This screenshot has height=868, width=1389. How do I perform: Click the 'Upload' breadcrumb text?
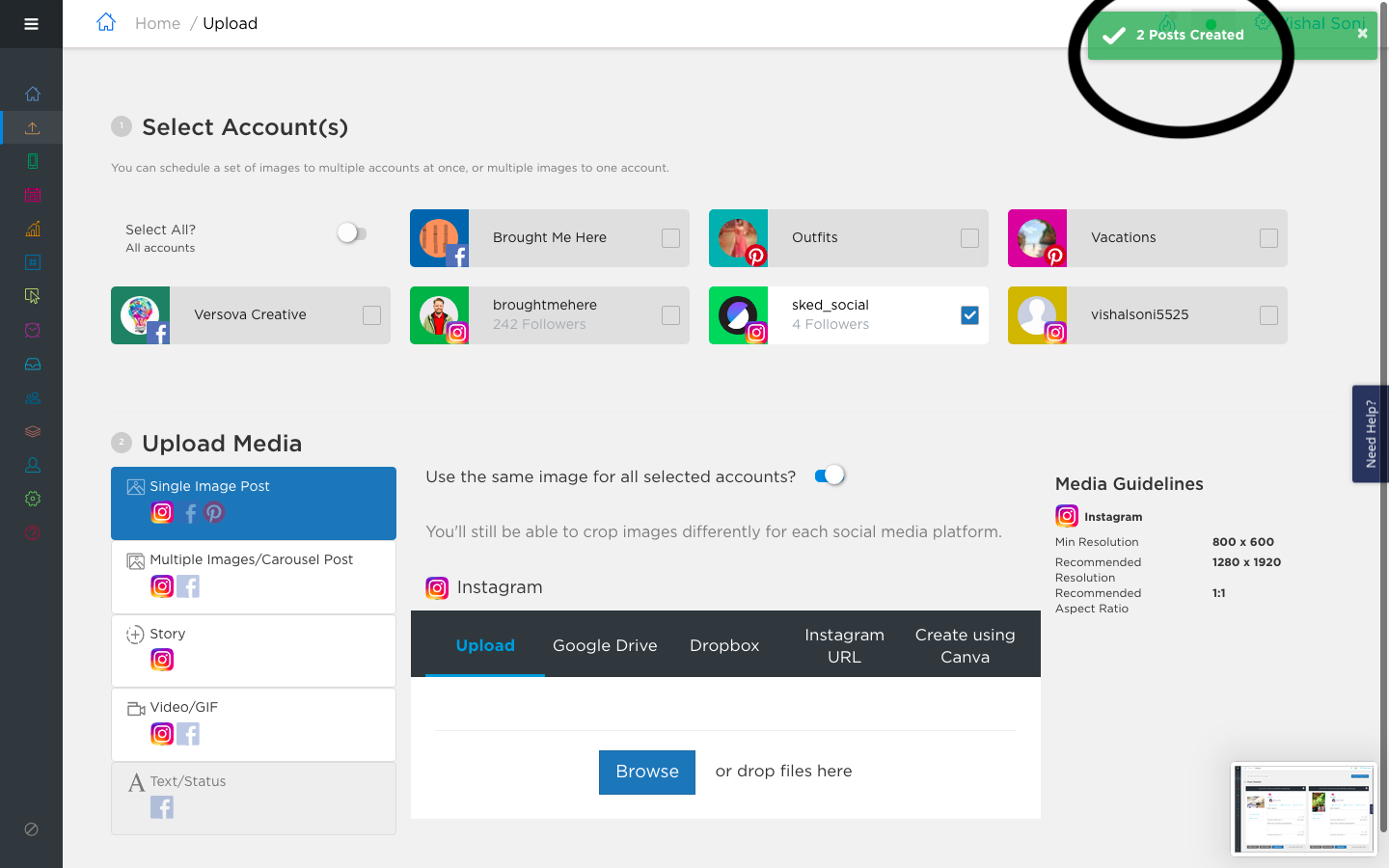tap(230, 23)
